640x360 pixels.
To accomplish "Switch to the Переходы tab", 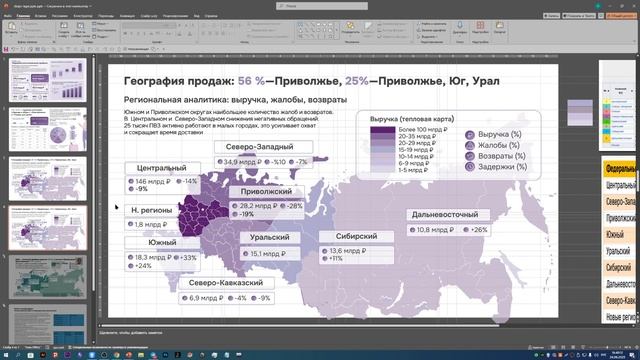I will 106,16.
